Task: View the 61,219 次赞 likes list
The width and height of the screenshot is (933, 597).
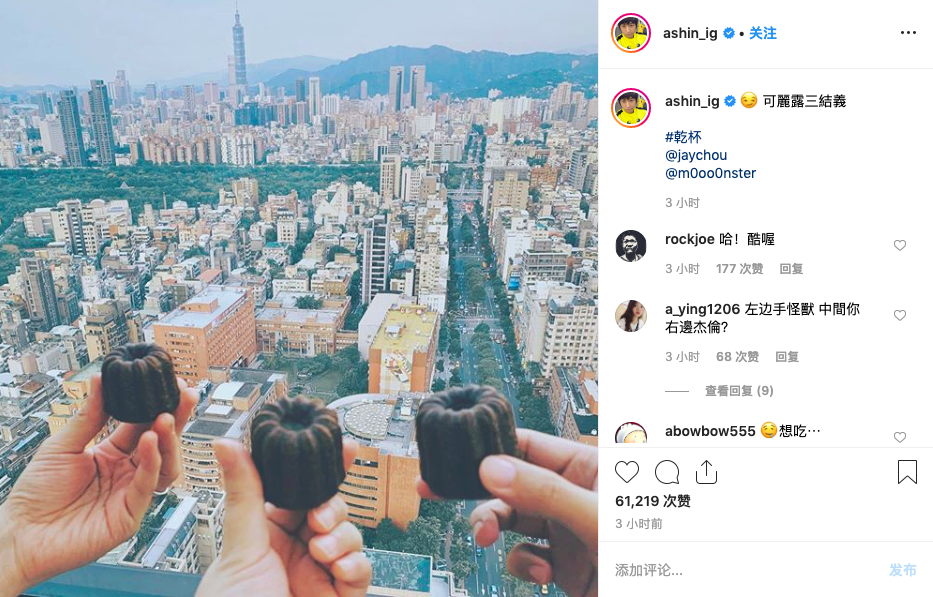Action: [x=653, y=501]
